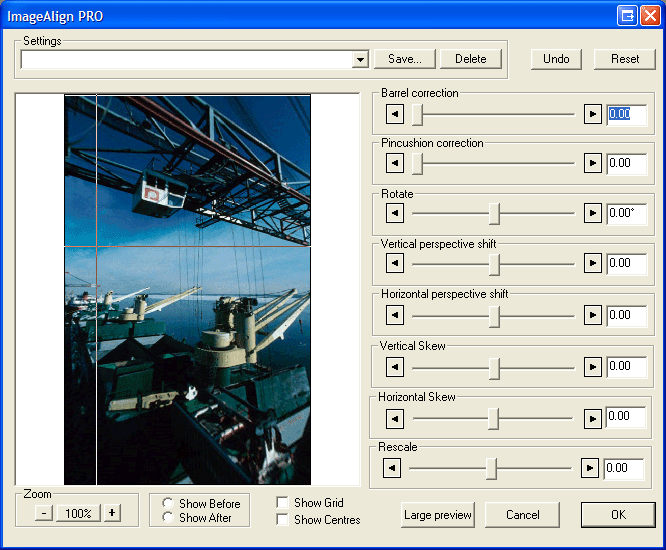Click the Vertical Skew right arrow
Screen dimensions: 666x550
[593, 366]
